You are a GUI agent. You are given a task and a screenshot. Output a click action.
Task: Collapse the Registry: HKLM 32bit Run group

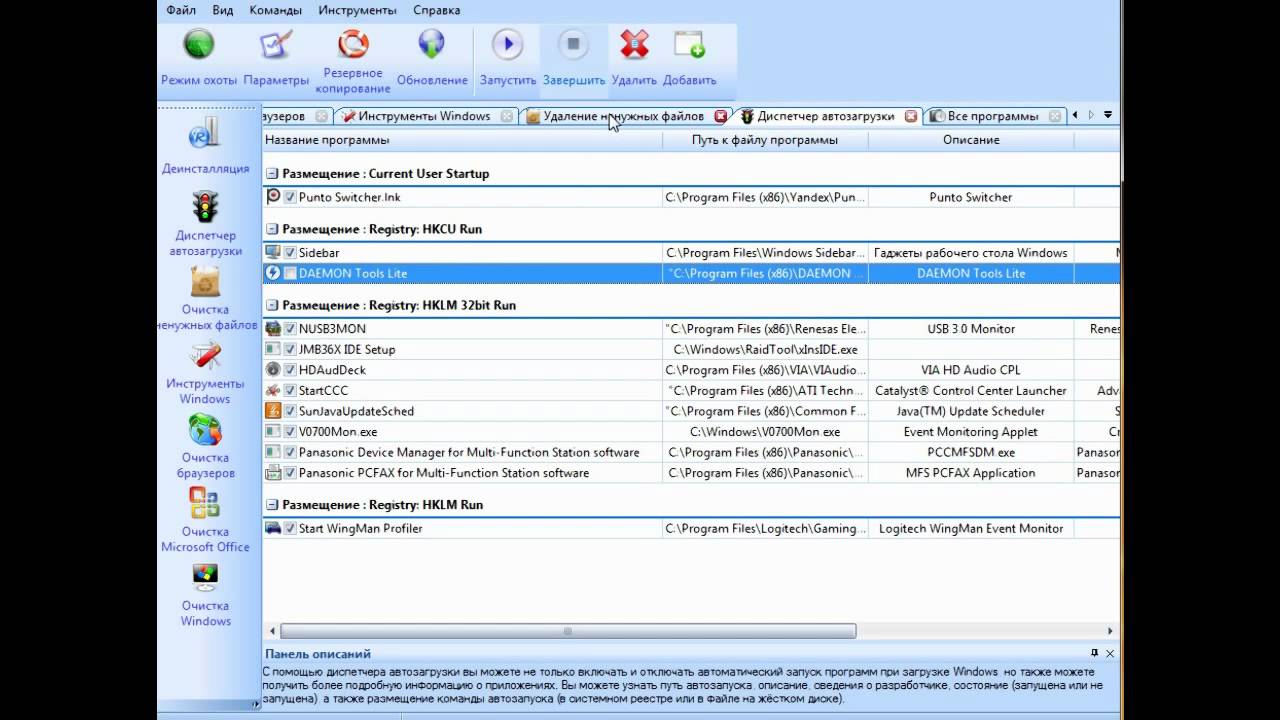coord(272,306)
